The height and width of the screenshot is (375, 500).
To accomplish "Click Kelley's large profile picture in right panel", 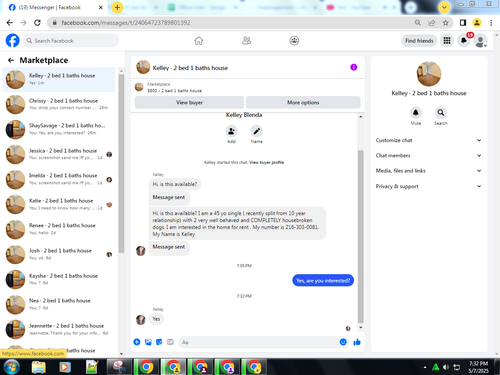I will 429,74.
